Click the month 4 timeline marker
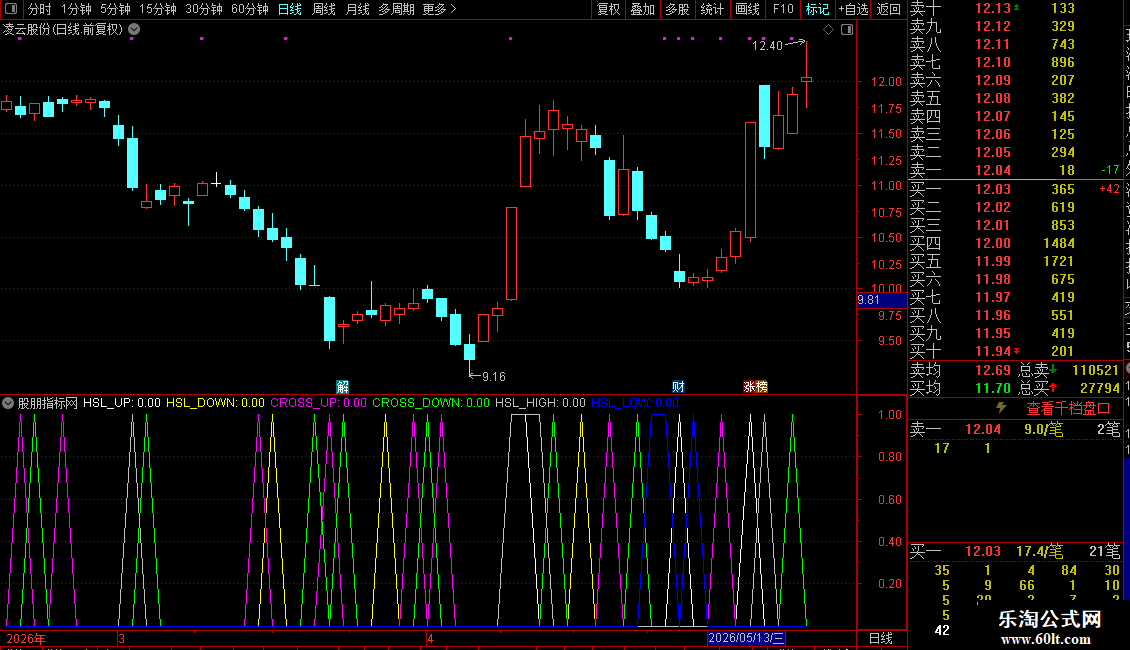 tap(430, 638)
